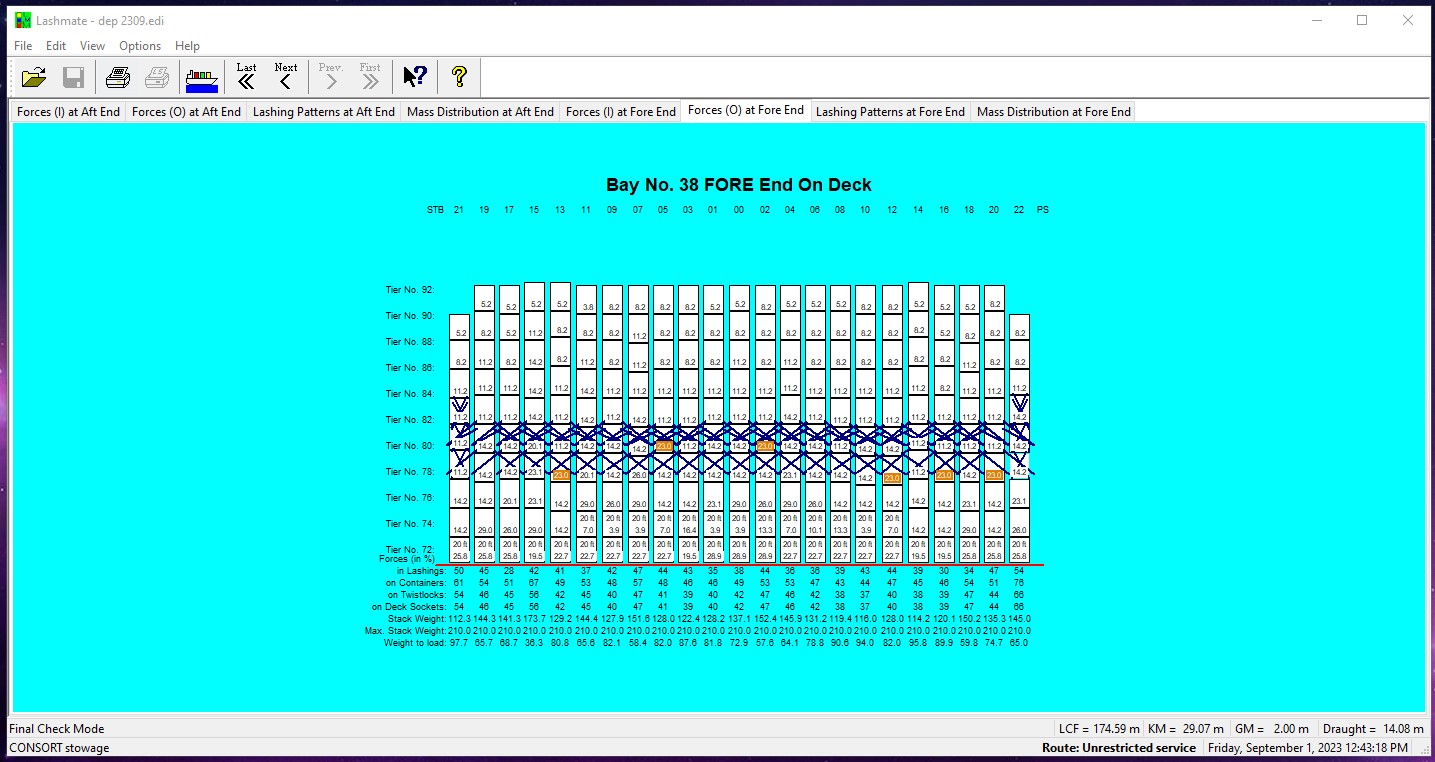Click the Lashmate app icon in title bar
The image size is (1435, 762).
(22, 20)
